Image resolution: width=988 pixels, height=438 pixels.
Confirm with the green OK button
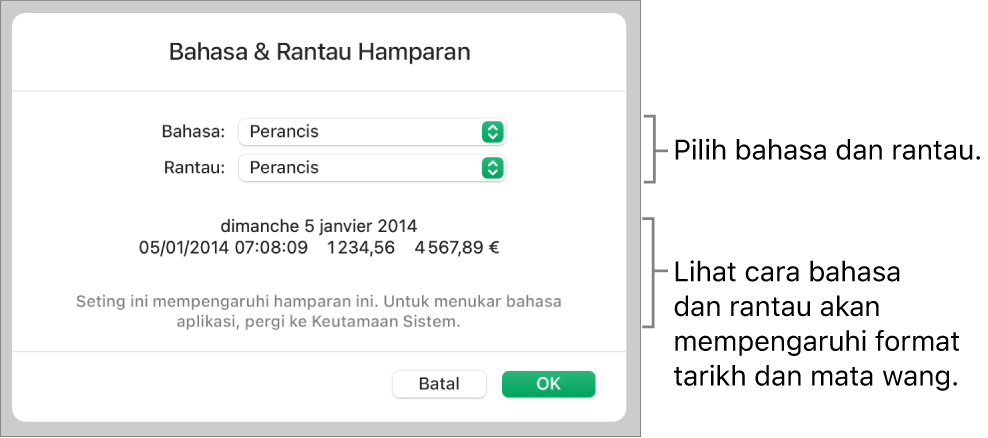(x=548, y=384)
